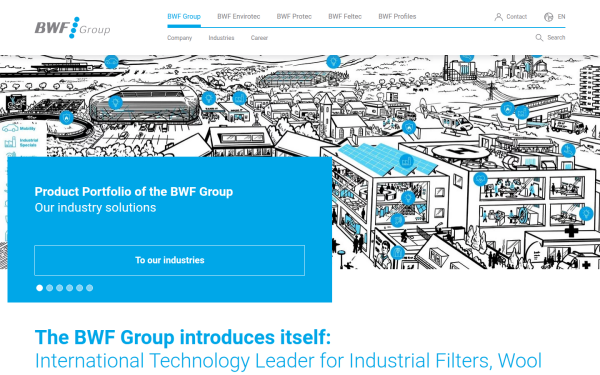Click the Our industry solutions subtitle
The width and height of the screenshot is (600, 375).
(x=95, y=207)
